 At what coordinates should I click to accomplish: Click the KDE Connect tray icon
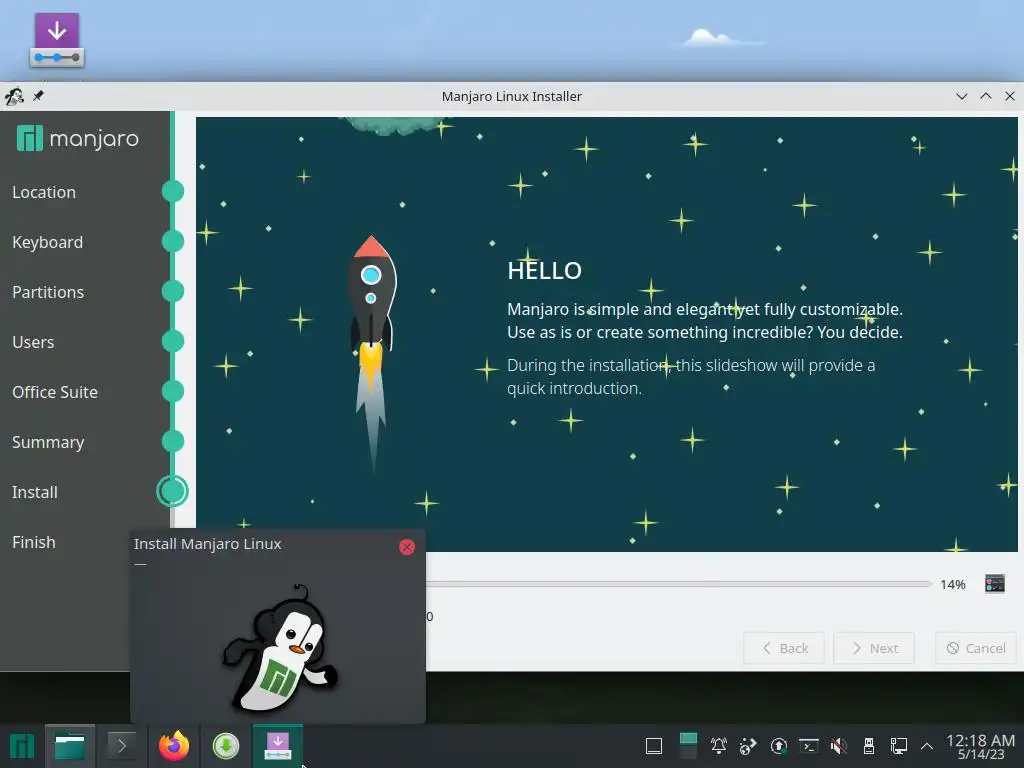click(748, 745)
